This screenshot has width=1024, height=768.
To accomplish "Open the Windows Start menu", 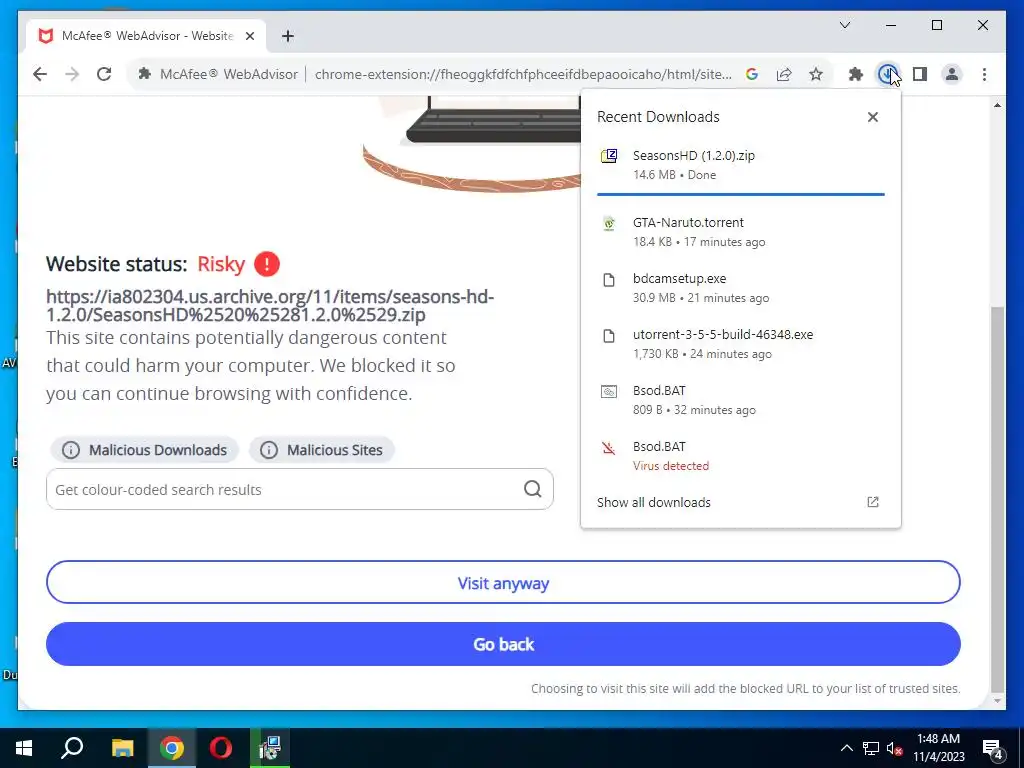I will [x=24, y=748].
